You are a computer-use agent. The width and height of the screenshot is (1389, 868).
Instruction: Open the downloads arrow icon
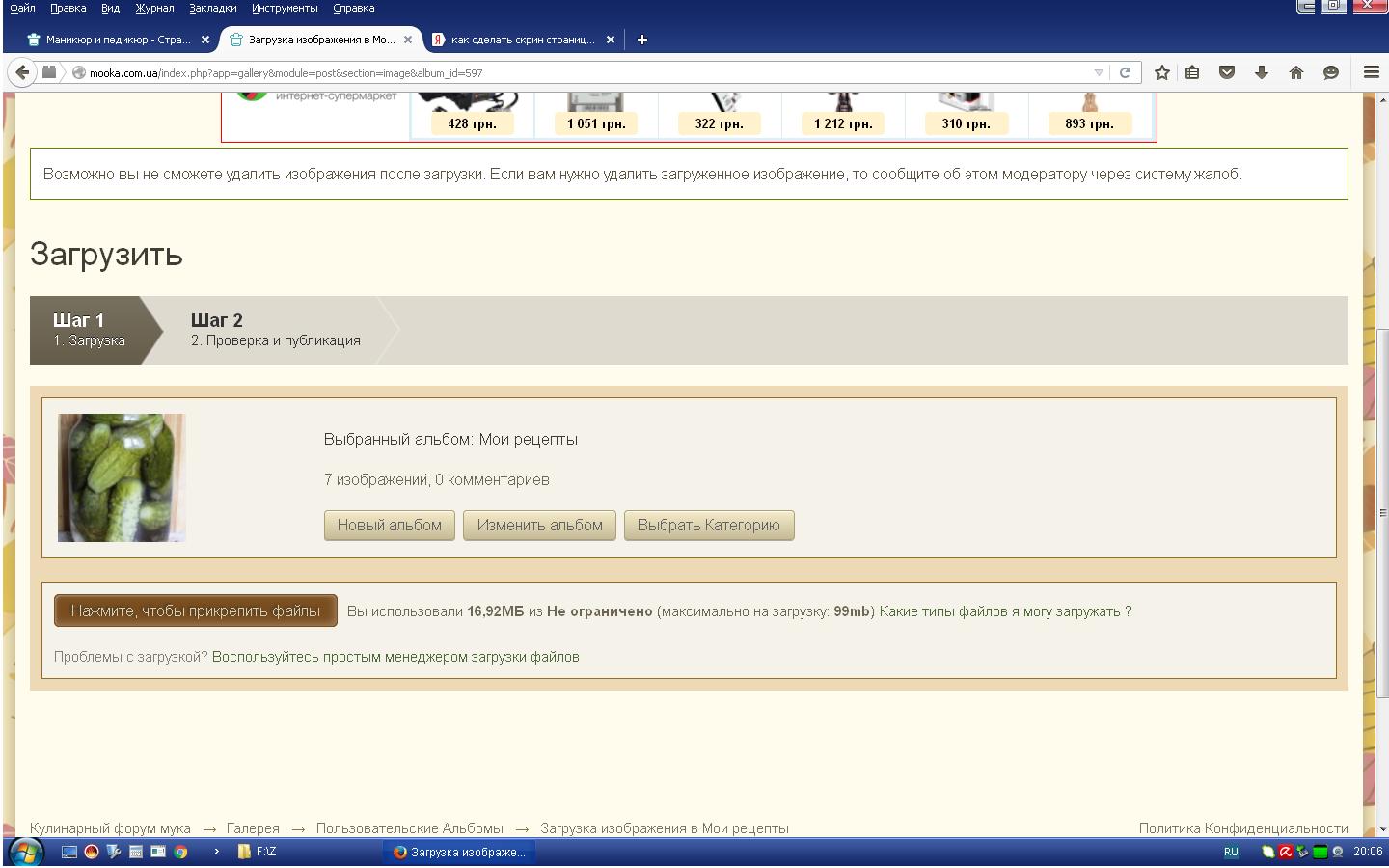[1261, 72]
